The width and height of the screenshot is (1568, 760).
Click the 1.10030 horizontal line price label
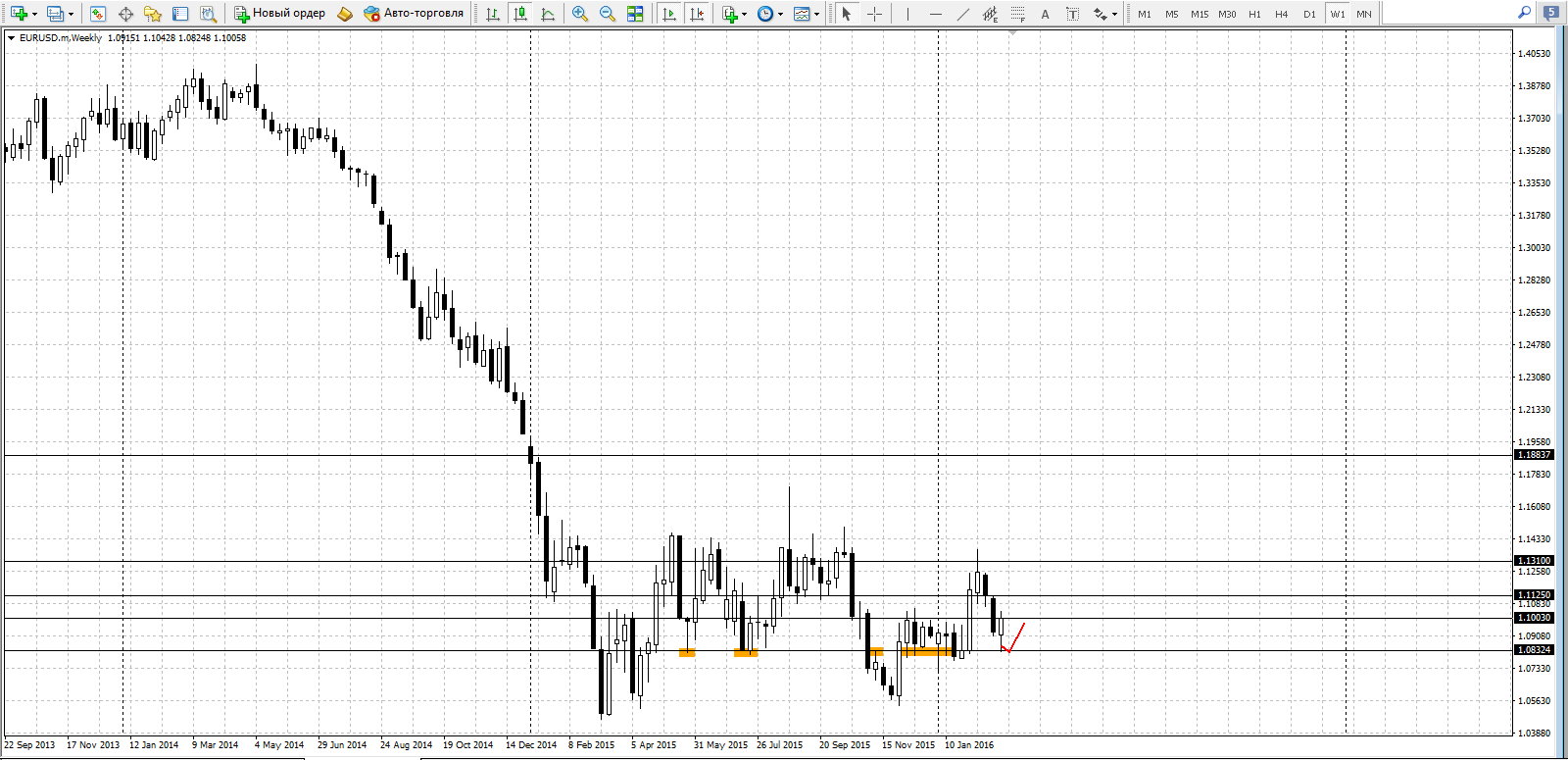pyautogui.click(x=1534, y=618)
